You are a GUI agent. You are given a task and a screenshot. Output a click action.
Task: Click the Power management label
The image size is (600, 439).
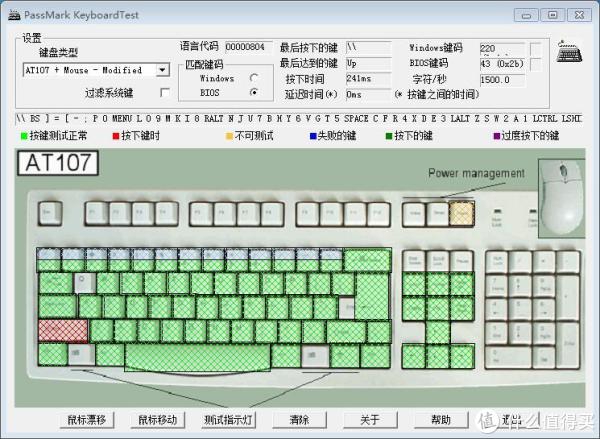476,173
